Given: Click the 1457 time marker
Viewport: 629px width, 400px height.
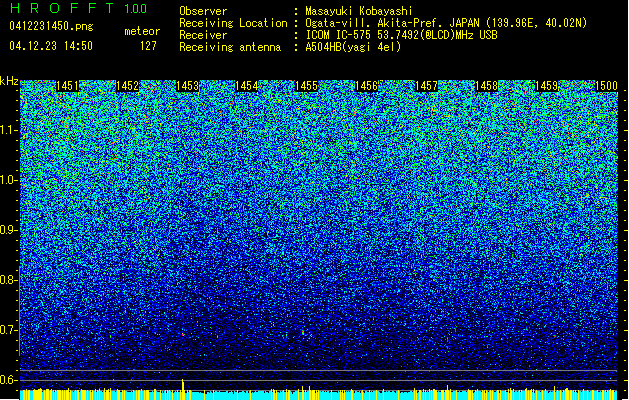Looking at the screenshot, I should pyautogui.click(x=426, y=86).
